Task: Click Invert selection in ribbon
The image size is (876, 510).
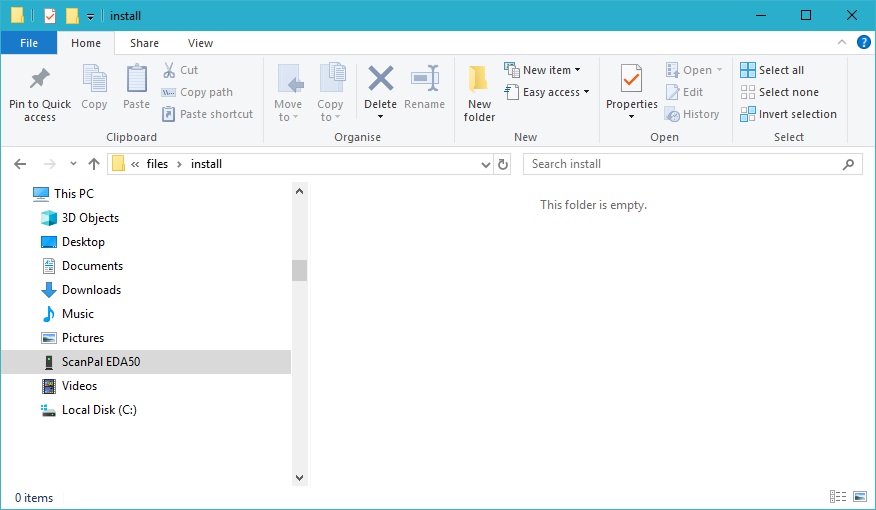Action: click(x=788, y=114)
